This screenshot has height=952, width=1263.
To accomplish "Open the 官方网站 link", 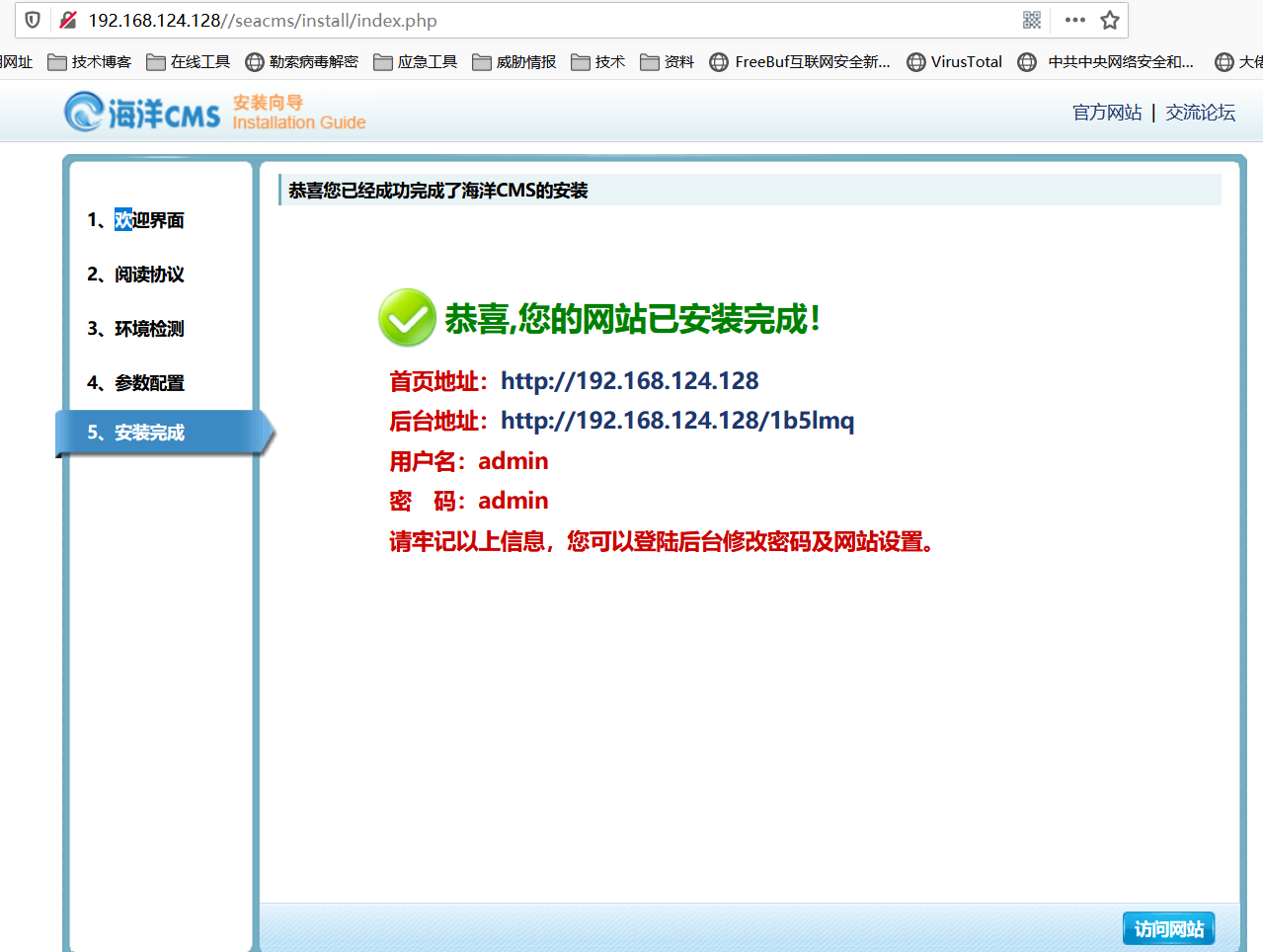I will coord(1107,113).
